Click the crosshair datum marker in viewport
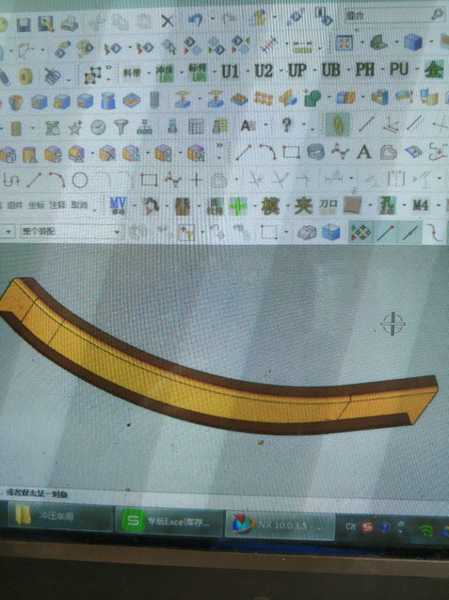The width and height of the screenshot is (449, 600). [x=393, y=324]
